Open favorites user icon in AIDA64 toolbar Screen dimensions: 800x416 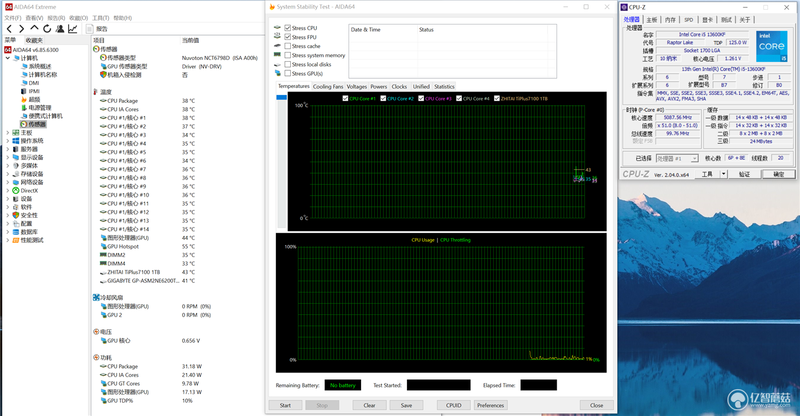60,29
